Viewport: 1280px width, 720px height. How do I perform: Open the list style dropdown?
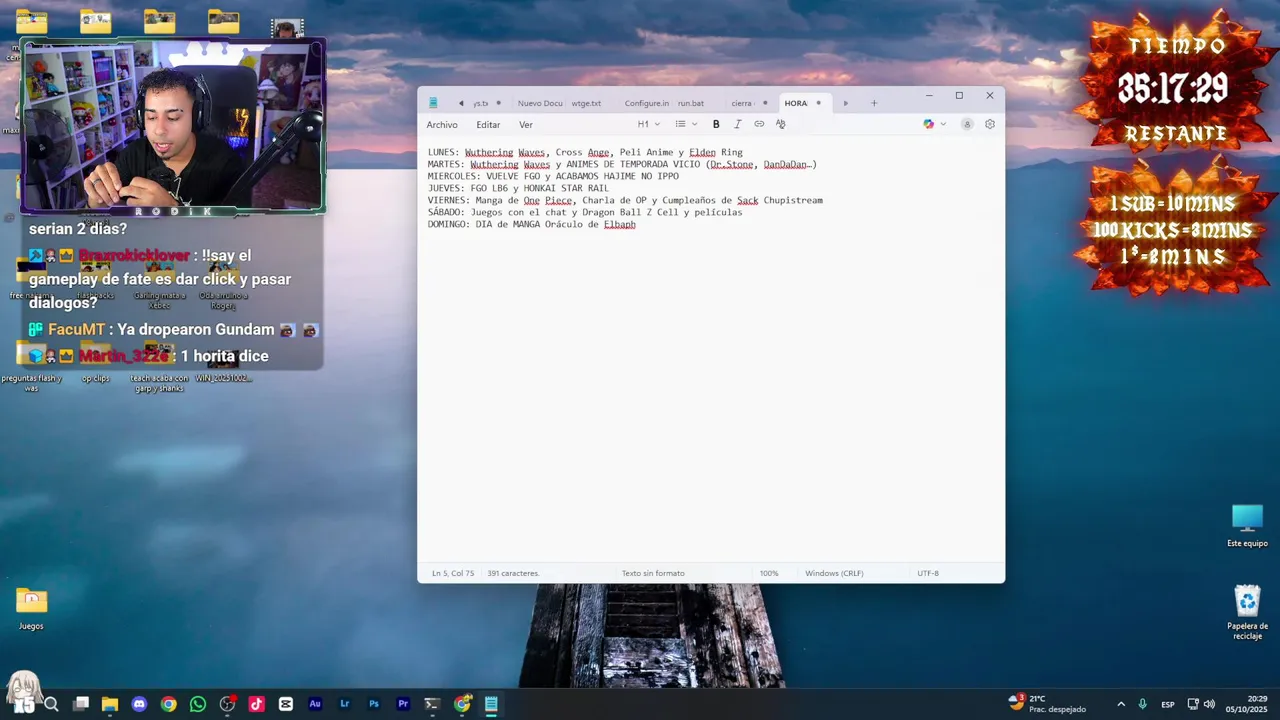pos(686,124)
